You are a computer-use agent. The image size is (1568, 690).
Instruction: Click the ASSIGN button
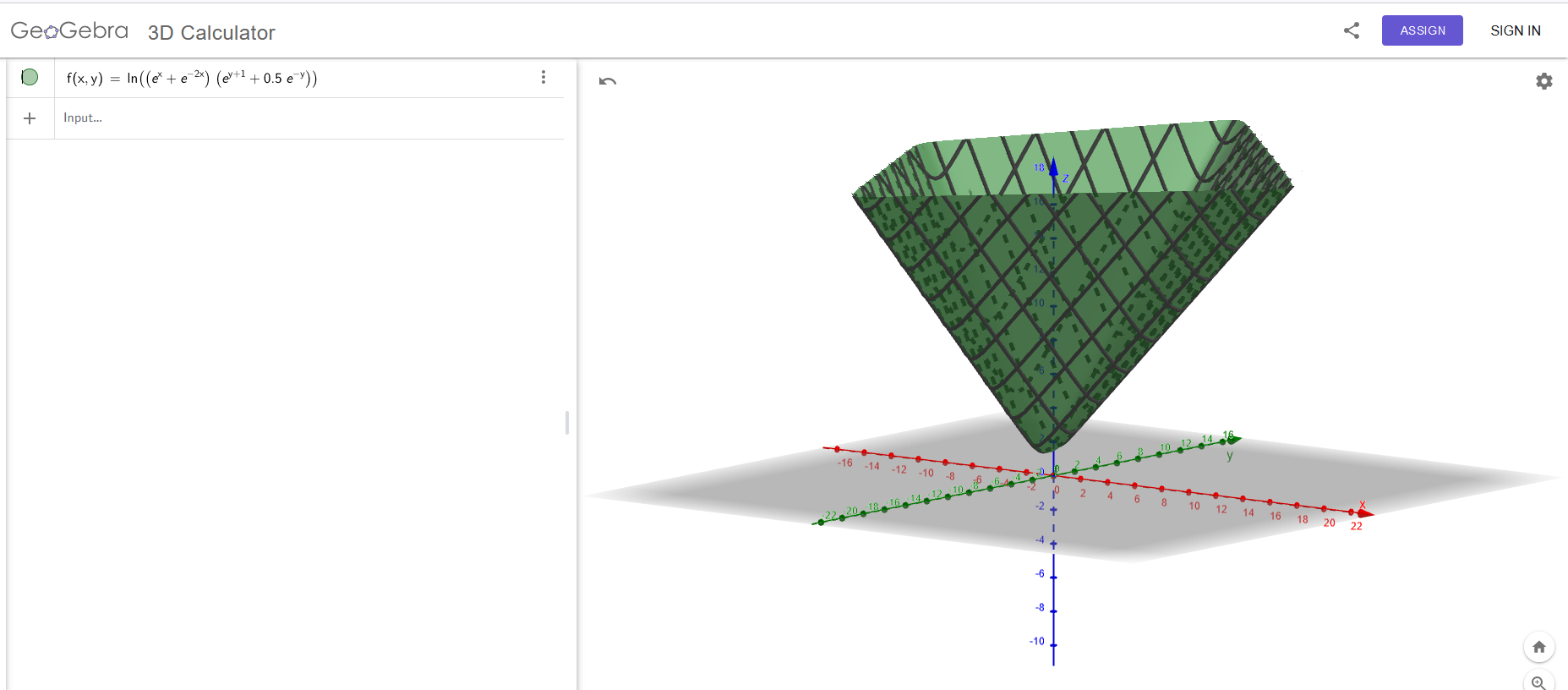tap(1423, 30)
